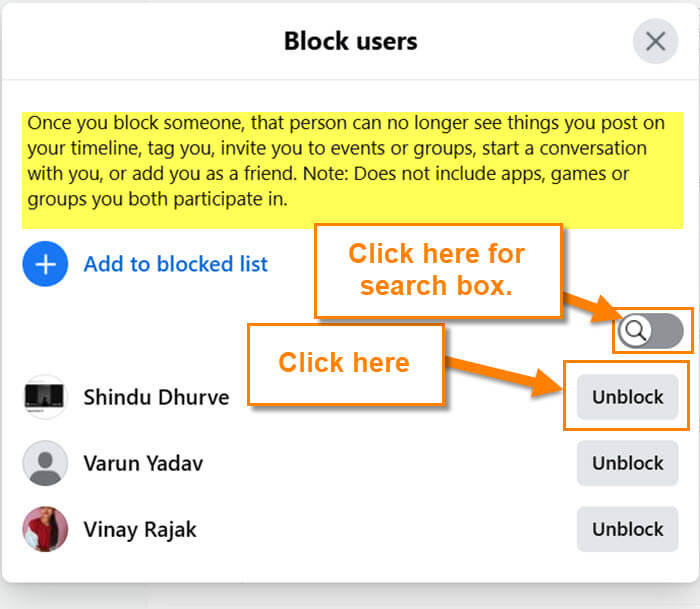Click the yellow highlighted blocking description text

point(352,170)
